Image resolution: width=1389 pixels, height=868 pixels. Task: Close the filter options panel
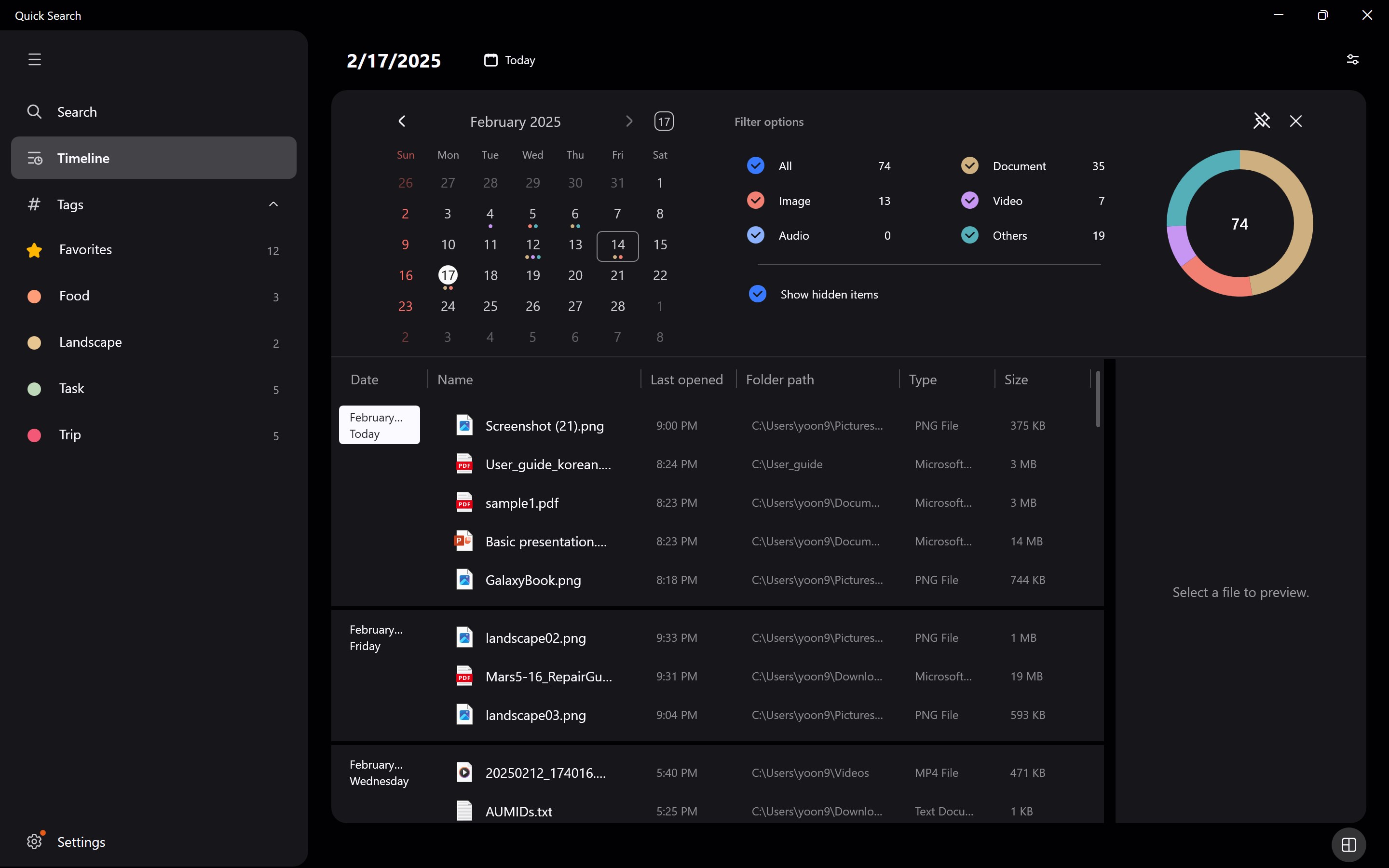[1295, 121]
